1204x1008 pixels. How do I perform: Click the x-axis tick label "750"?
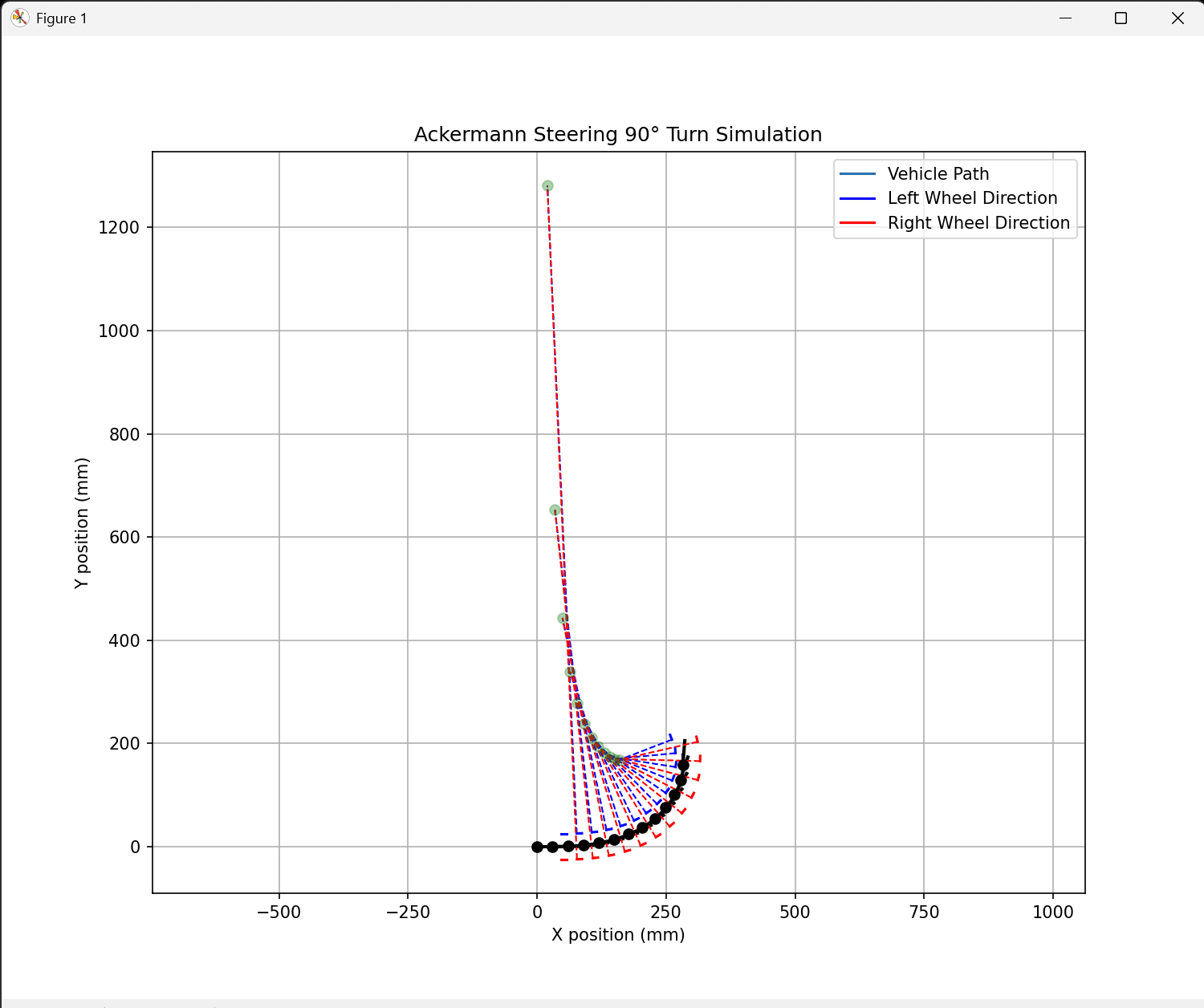[924, 912]
